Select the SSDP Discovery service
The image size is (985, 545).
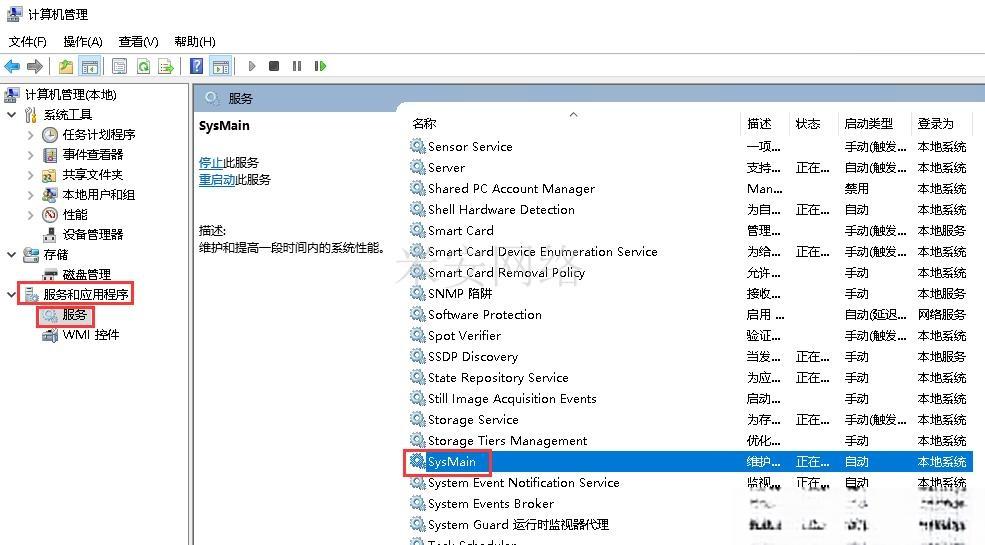pos(690,357)
